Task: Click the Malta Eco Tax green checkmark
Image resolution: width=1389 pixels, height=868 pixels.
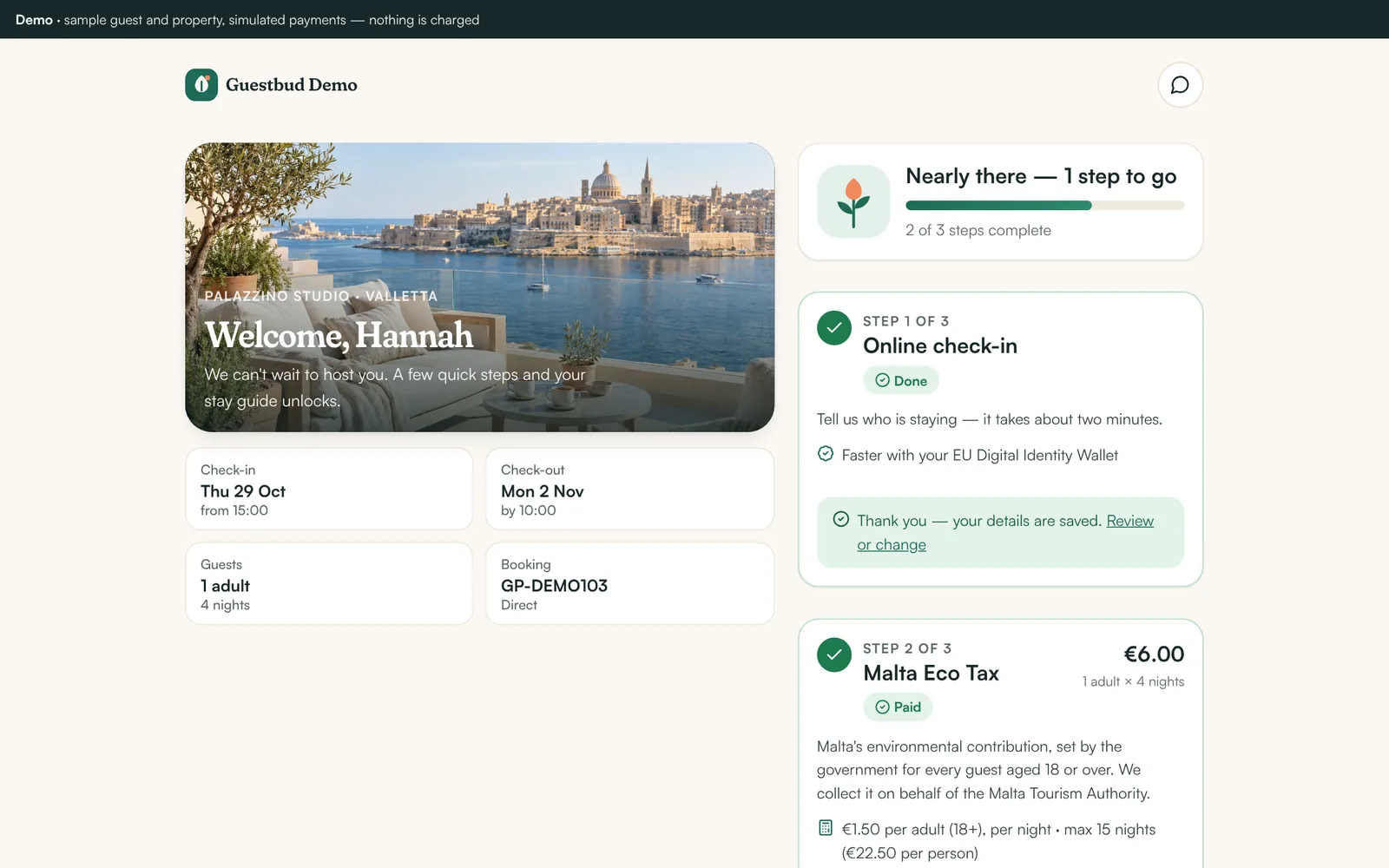Action: (x=834, y=655)
